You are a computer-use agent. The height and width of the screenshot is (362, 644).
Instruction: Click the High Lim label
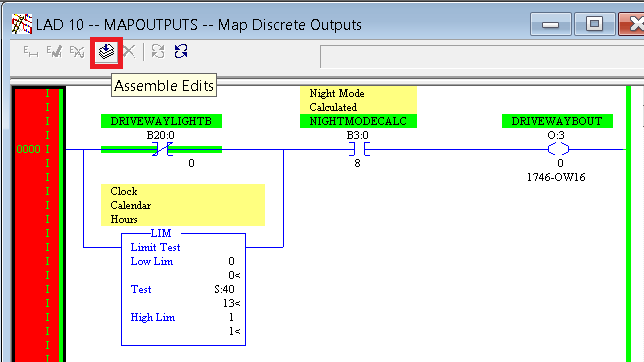pos(152,317)
